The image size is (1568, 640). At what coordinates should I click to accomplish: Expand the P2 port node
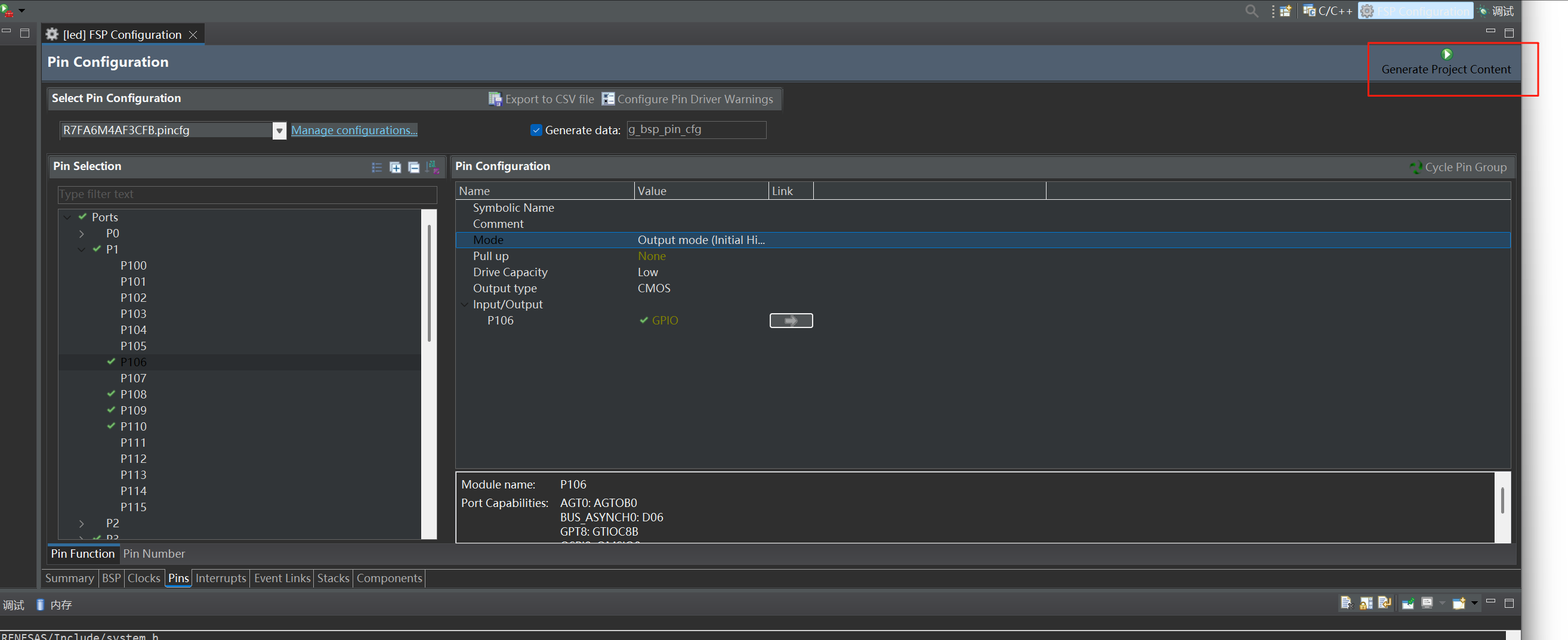(82, 523)
